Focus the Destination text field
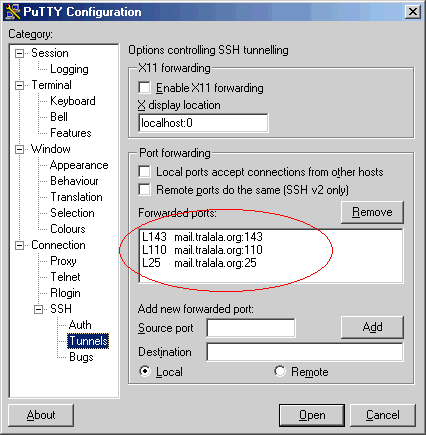426x435 pixels. (x=305, y=352)
